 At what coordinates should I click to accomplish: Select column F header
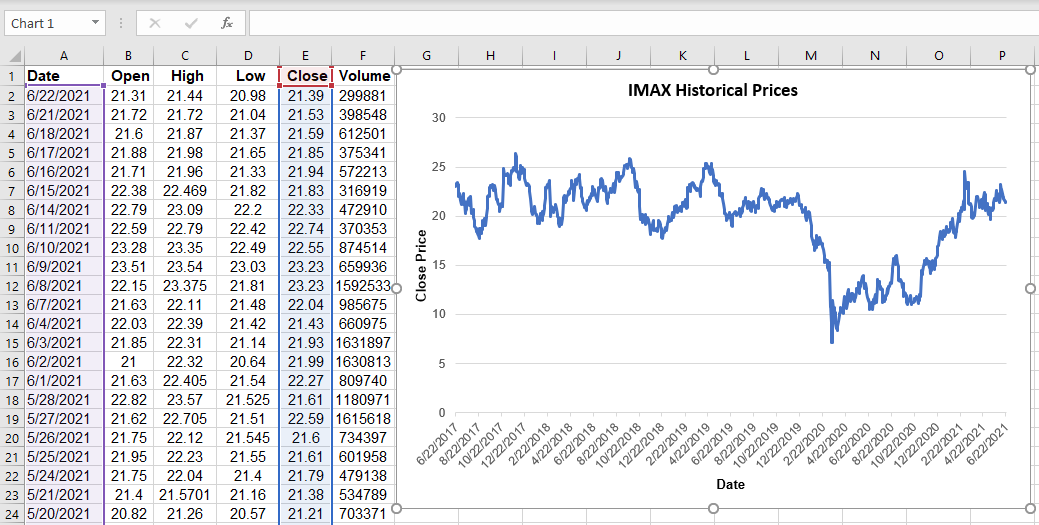pyautogui.click(x=363, y=56)
